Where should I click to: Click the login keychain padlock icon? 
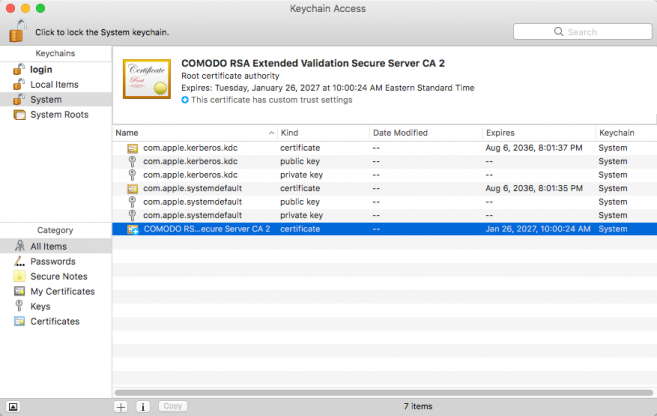click(x=19, y=69)
